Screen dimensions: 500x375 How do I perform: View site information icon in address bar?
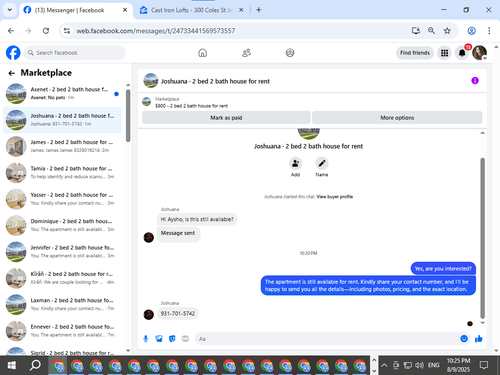67,31
